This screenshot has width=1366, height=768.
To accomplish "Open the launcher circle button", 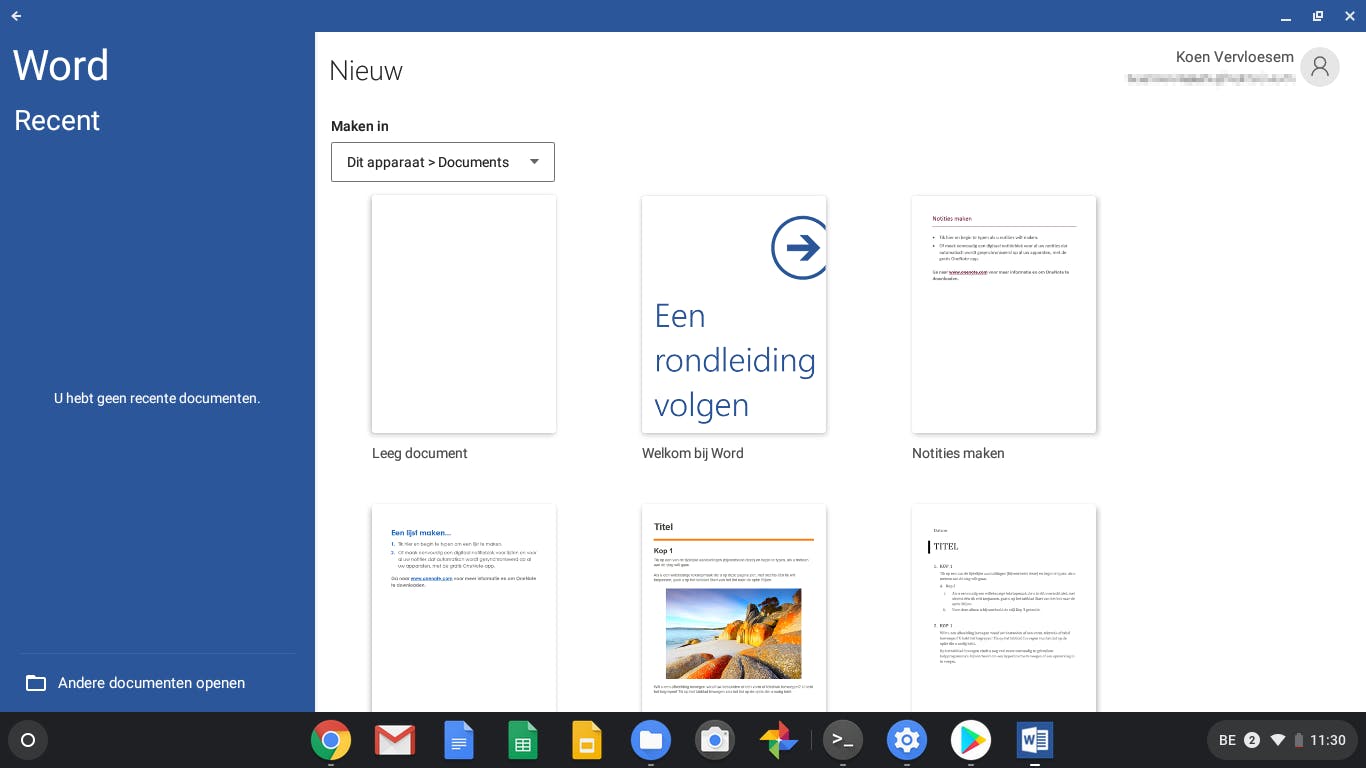I will point(28,741).
